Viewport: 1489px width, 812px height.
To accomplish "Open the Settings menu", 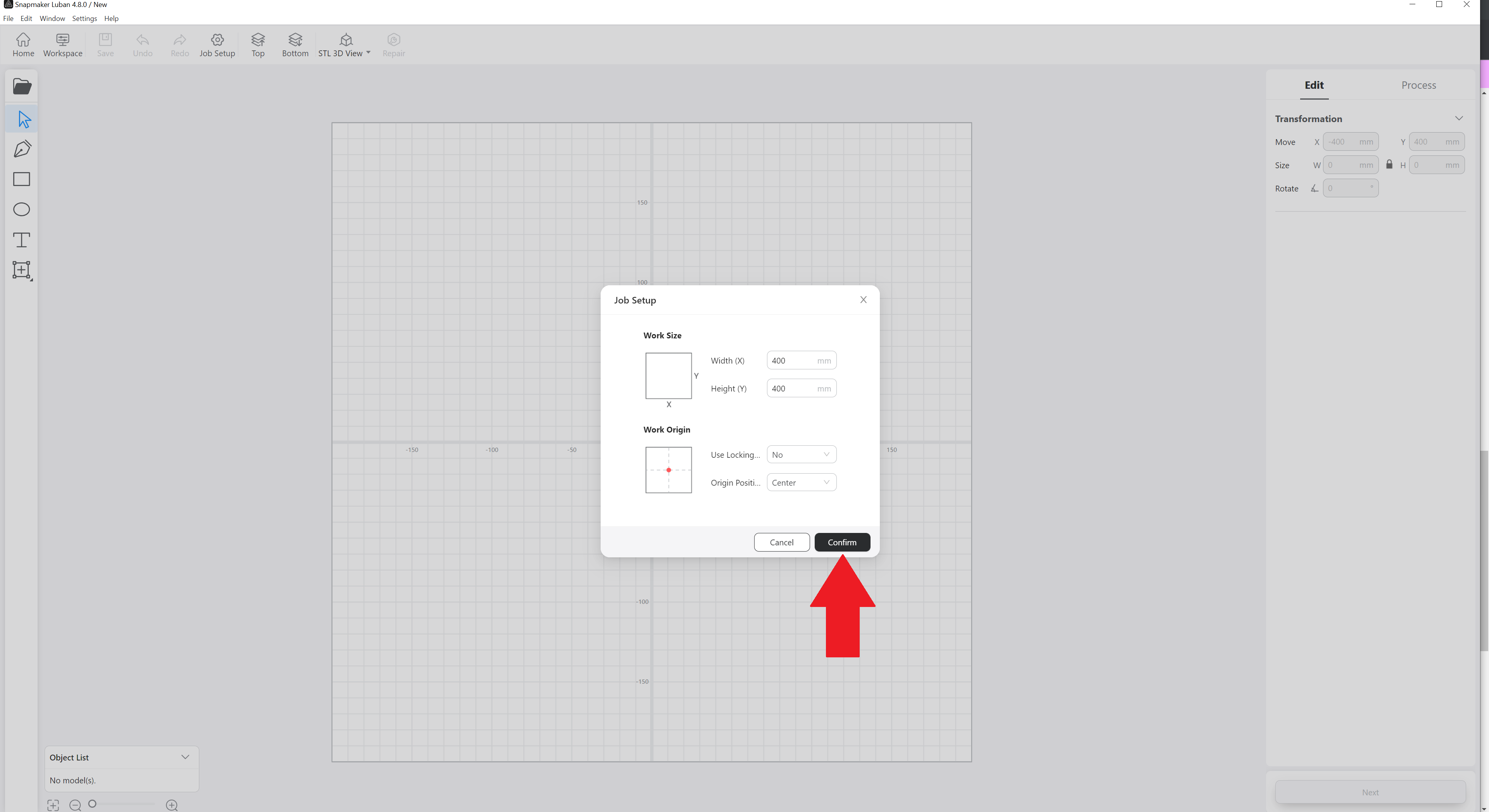I will (x=85, y=19).
